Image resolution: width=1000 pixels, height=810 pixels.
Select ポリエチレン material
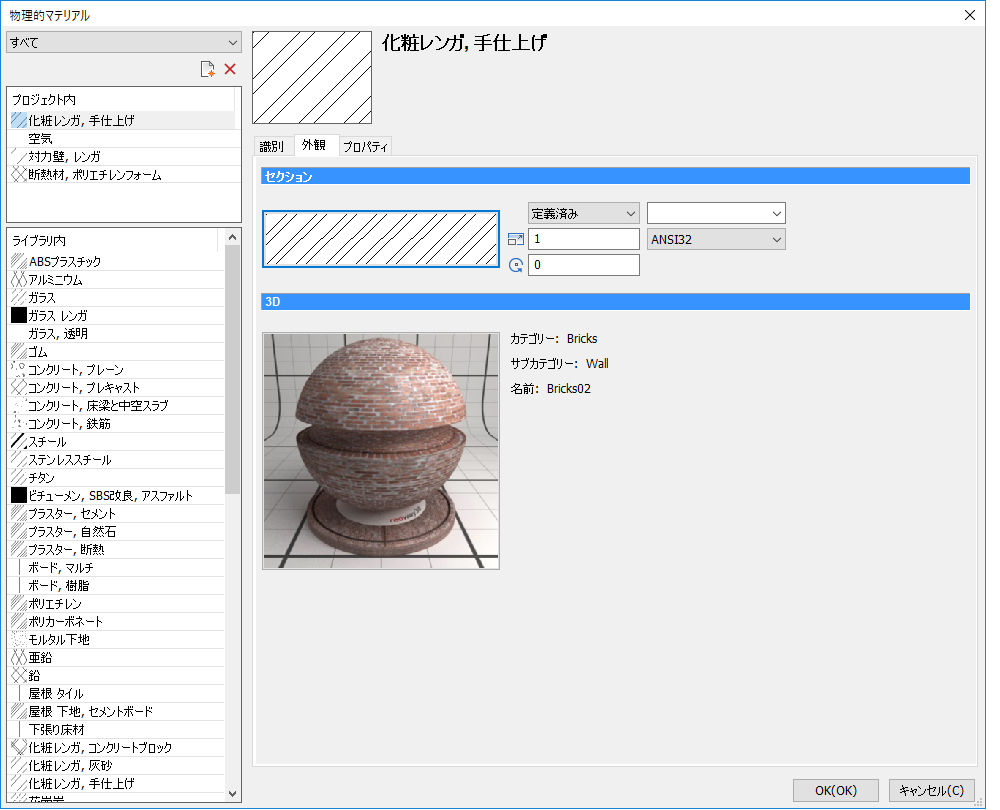pos(117,603)
